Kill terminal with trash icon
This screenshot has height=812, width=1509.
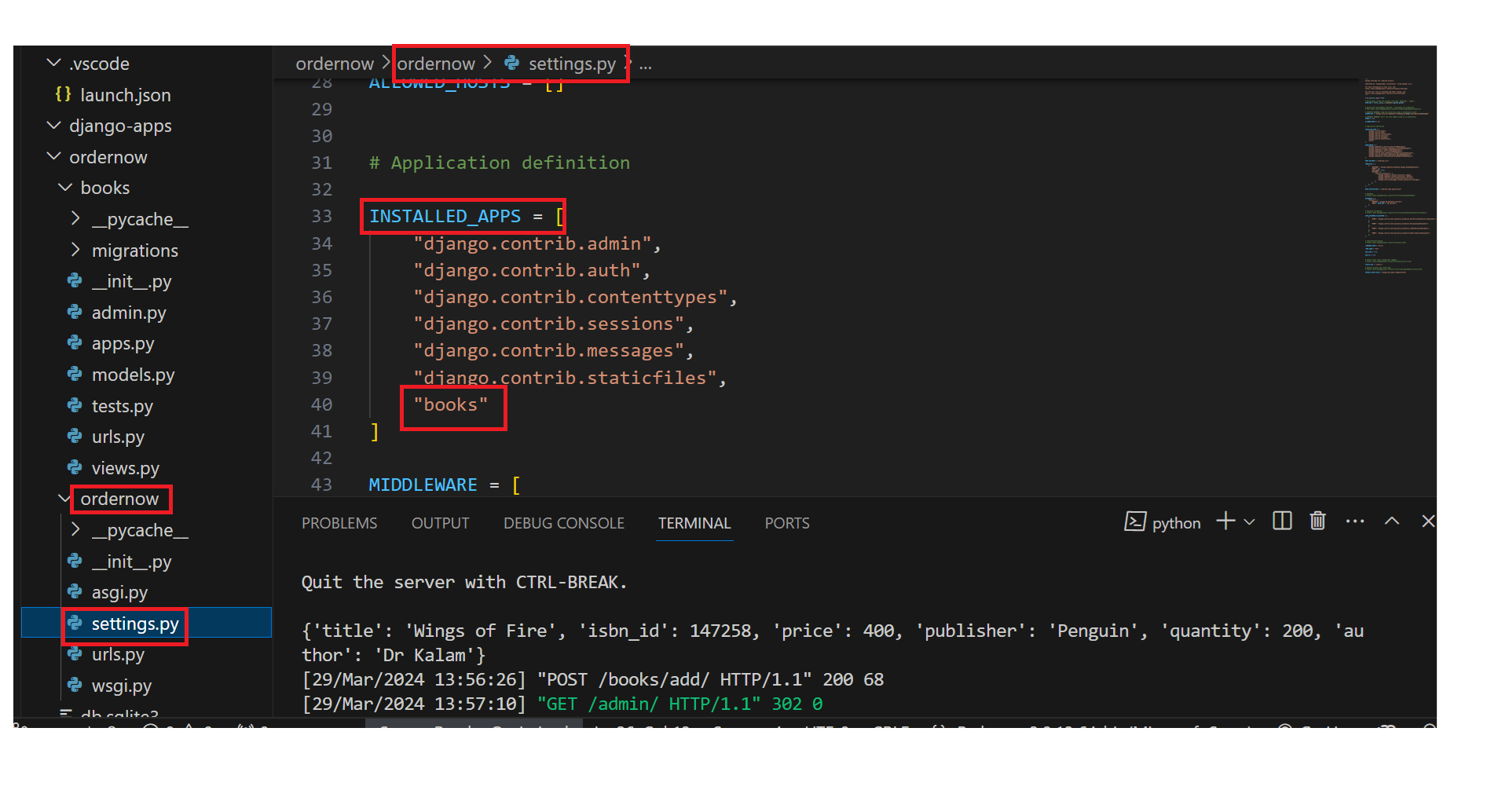pos(1317,521)
